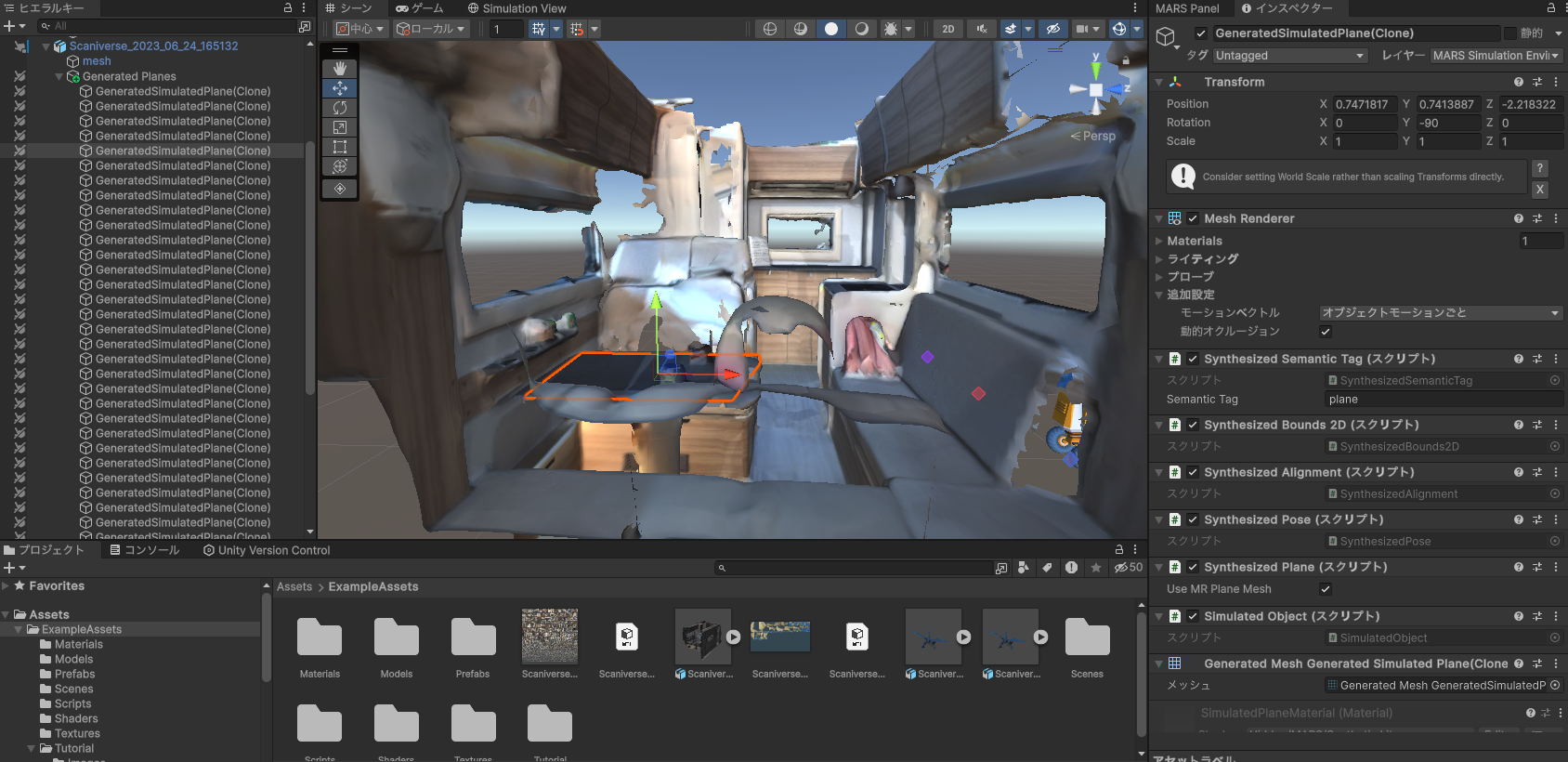Disable the Mesh Renderer component checkbox
1568x762 pixels.
(1193, 218)
